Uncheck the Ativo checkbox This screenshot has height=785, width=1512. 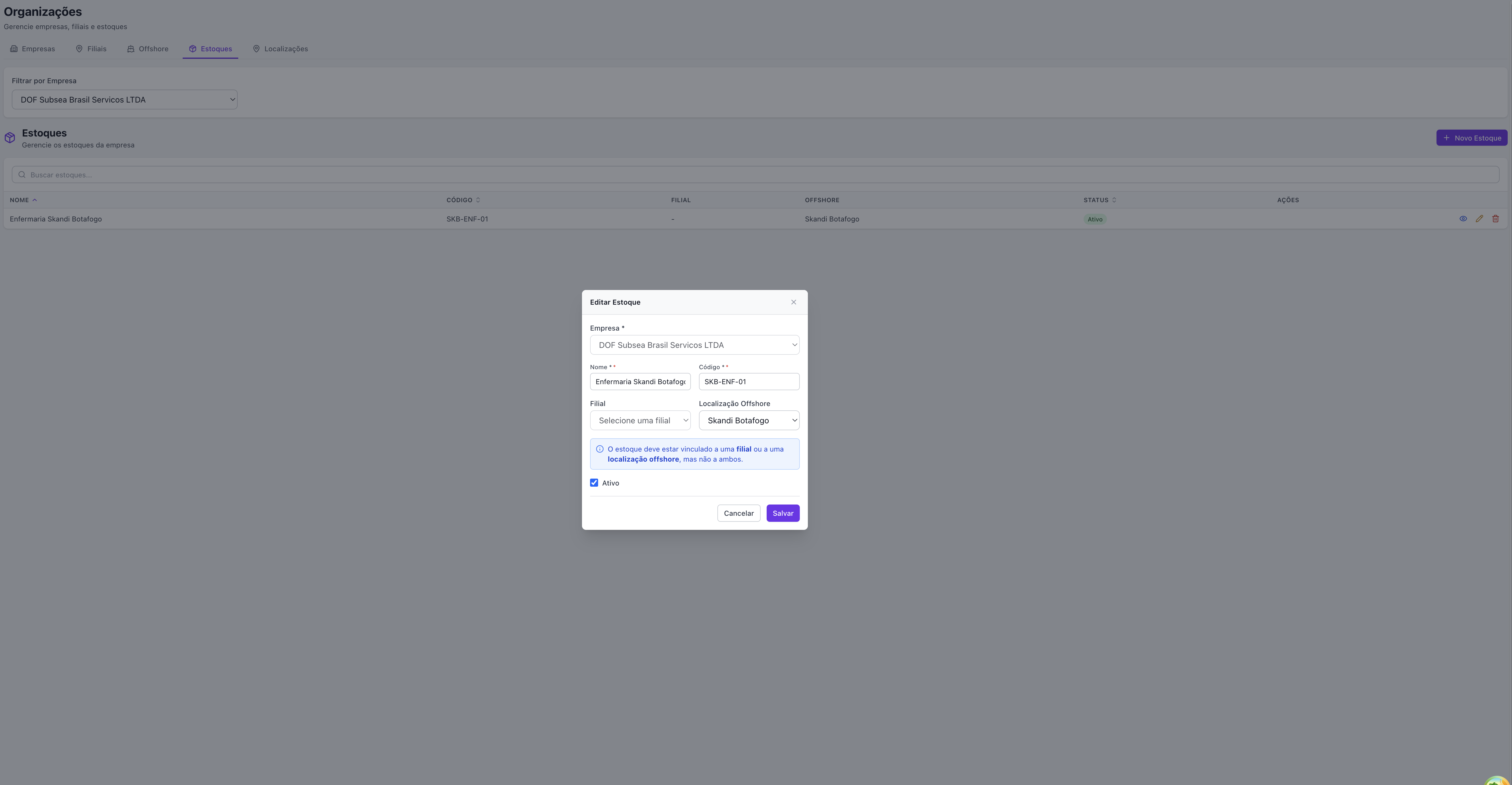pyautogui.click(x=594, y=483)
